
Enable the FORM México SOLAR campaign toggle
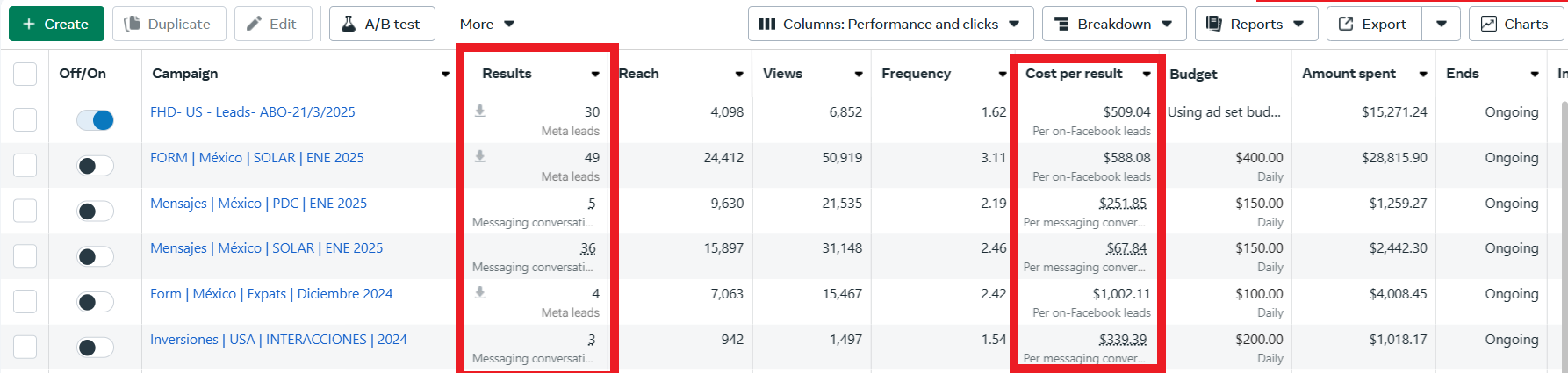(x=95, y=166)
